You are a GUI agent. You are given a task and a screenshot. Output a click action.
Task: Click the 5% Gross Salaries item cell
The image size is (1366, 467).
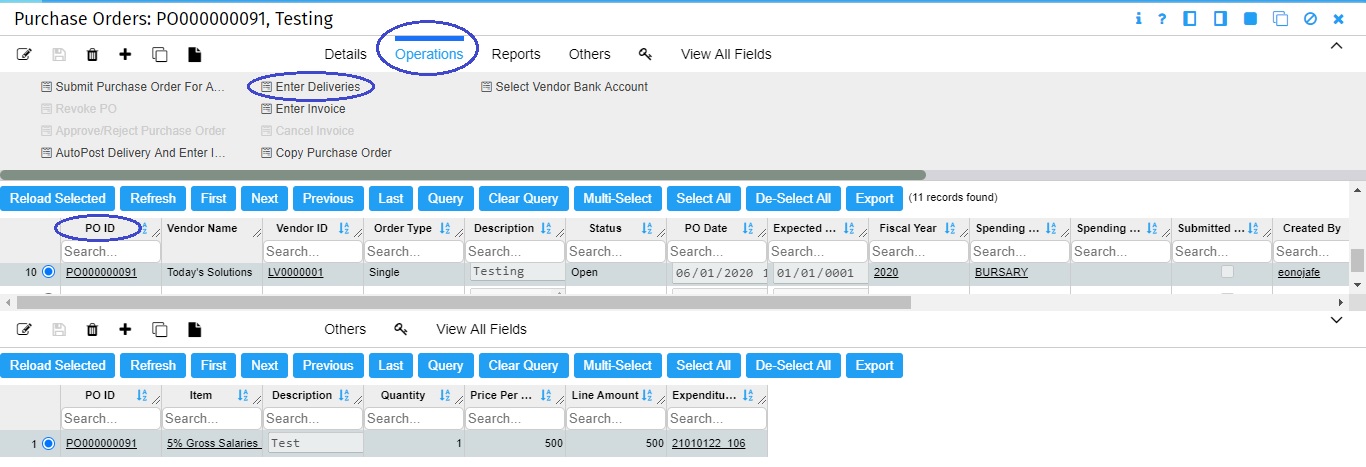point(212,443)
